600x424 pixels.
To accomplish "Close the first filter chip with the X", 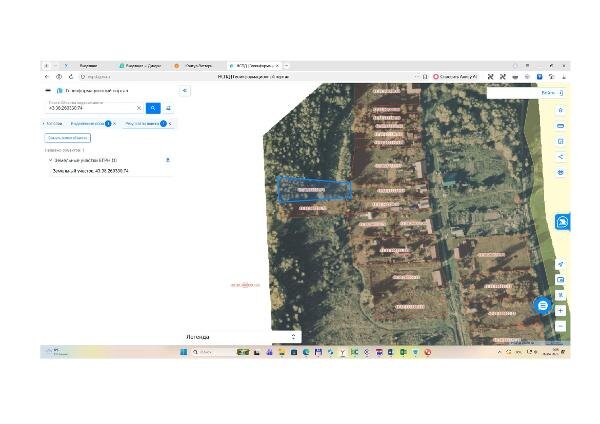I will [x=114, y=124].
